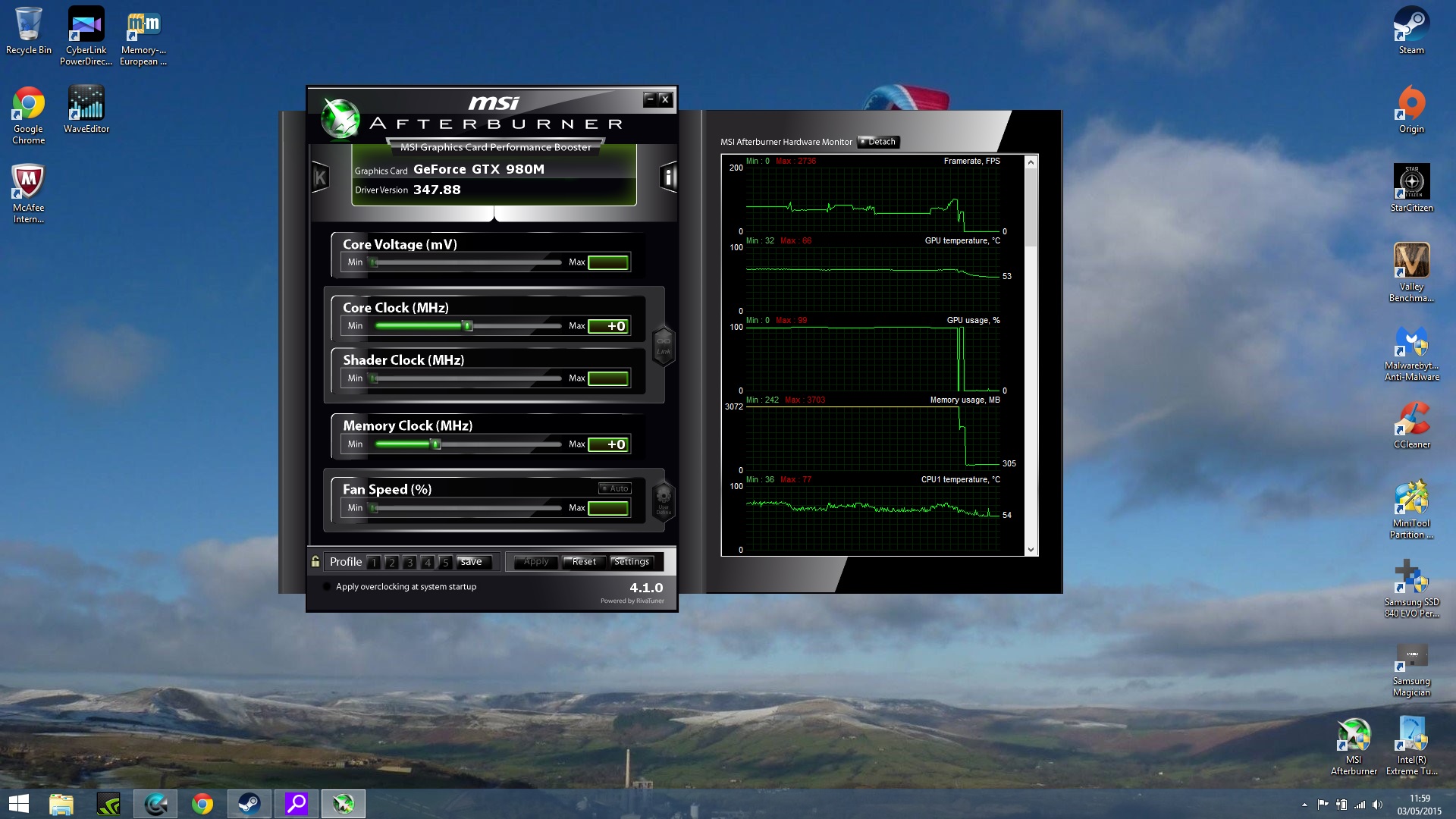Select the Steam desktop icon
The image size is (1456, 819).
click(x=1411, y=31)
